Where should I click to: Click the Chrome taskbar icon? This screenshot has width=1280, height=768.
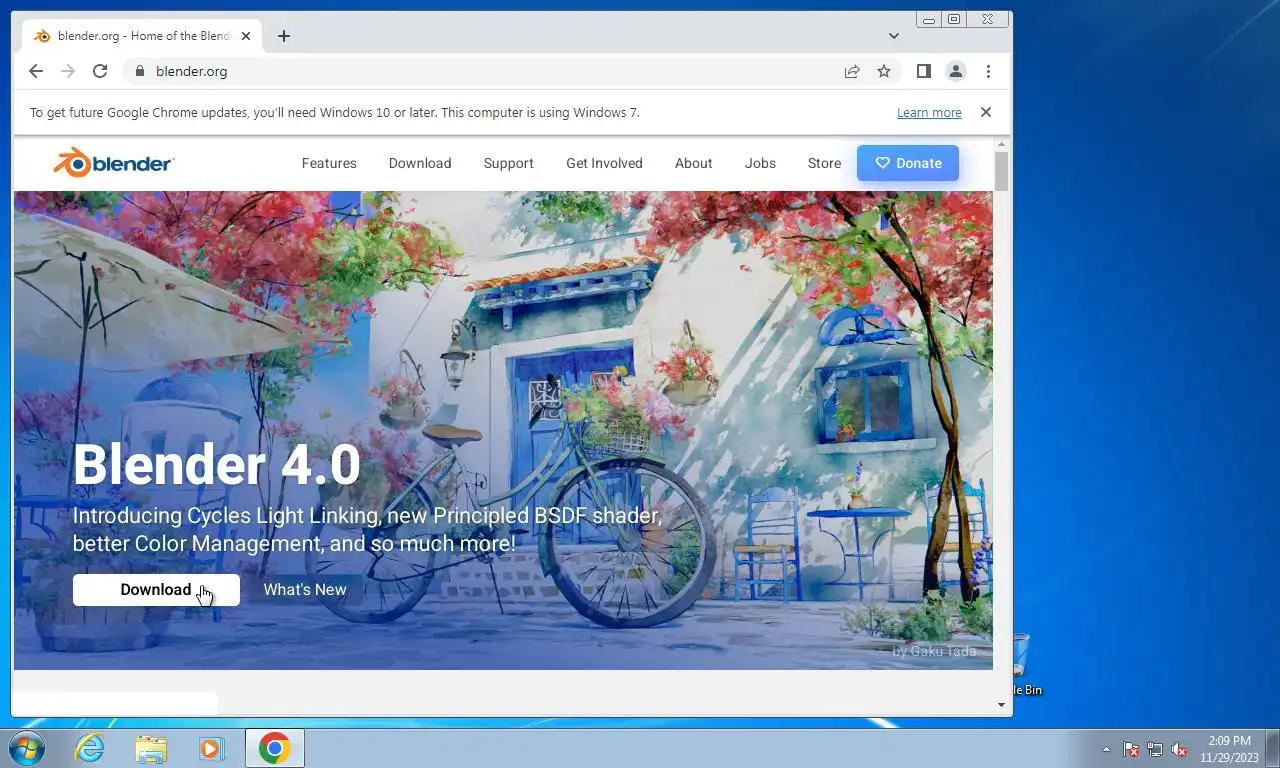[275, 748]
